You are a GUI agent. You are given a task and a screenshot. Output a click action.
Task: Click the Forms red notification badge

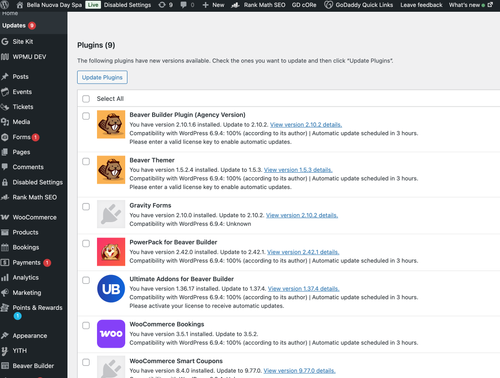pyautogui.click(x=36, y=137)
